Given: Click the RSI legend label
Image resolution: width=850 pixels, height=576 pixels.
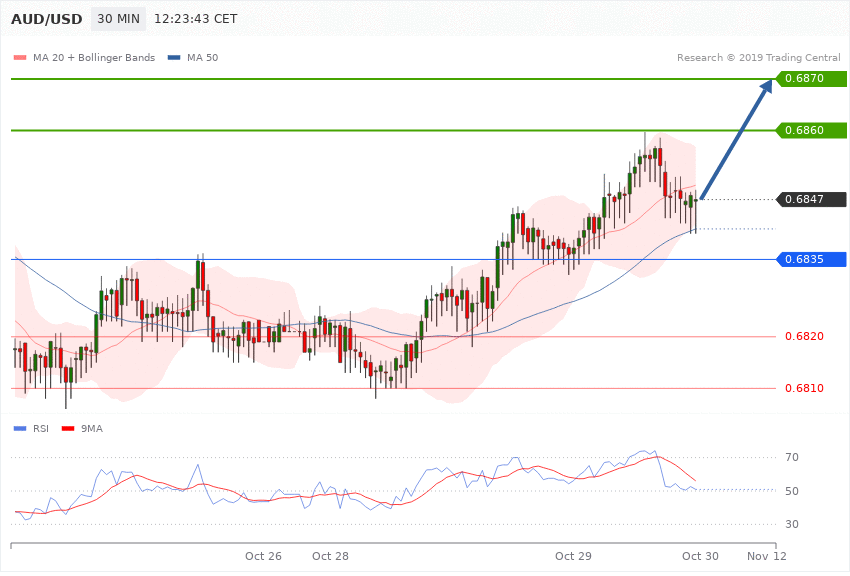Looking at the screenshot, I should tap(41, 429).
